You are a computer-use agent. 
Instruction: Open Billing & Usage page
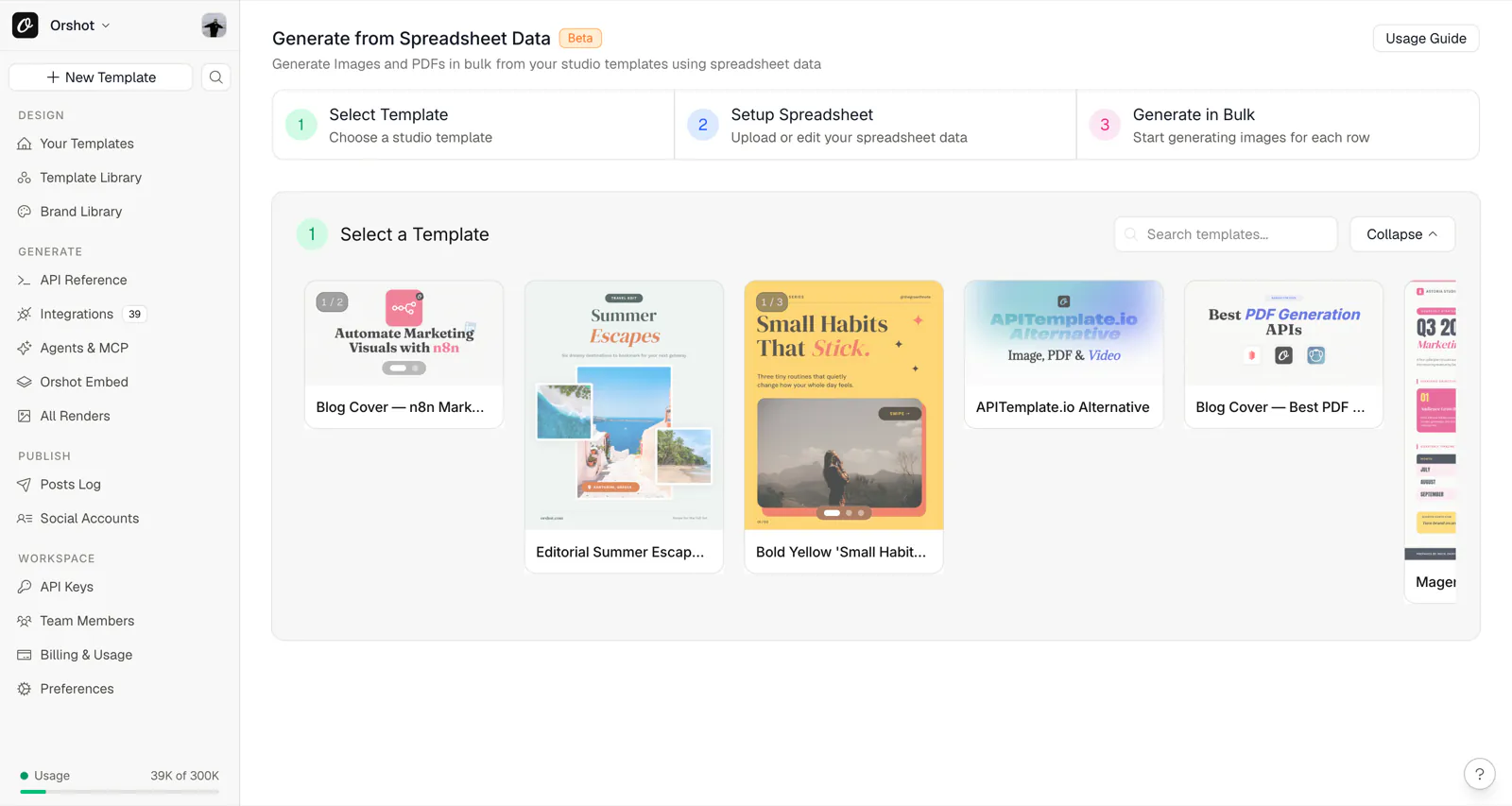point(86,655)
